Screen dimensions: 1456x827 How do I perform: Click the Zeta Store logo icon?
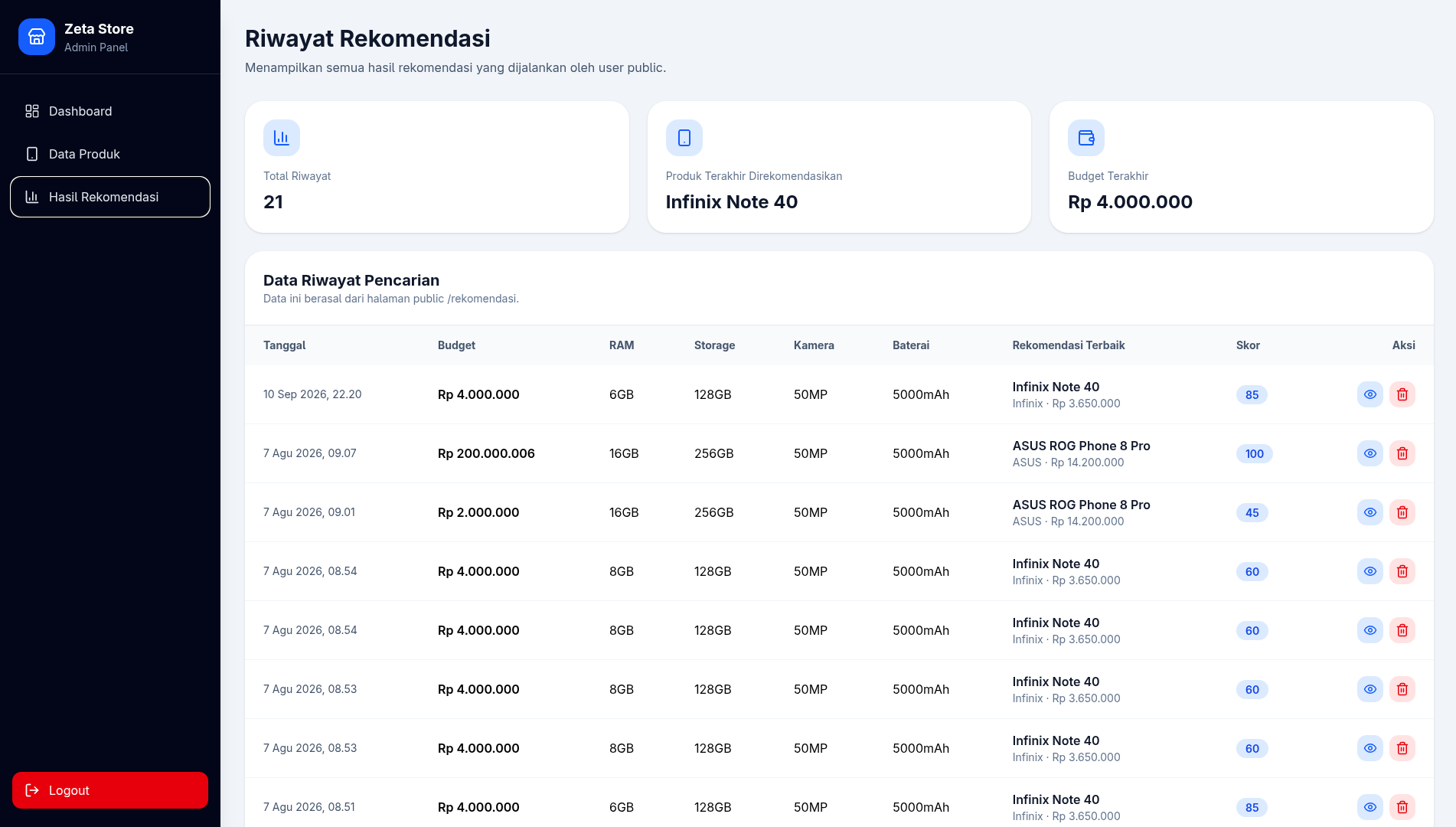coord(37,37)
